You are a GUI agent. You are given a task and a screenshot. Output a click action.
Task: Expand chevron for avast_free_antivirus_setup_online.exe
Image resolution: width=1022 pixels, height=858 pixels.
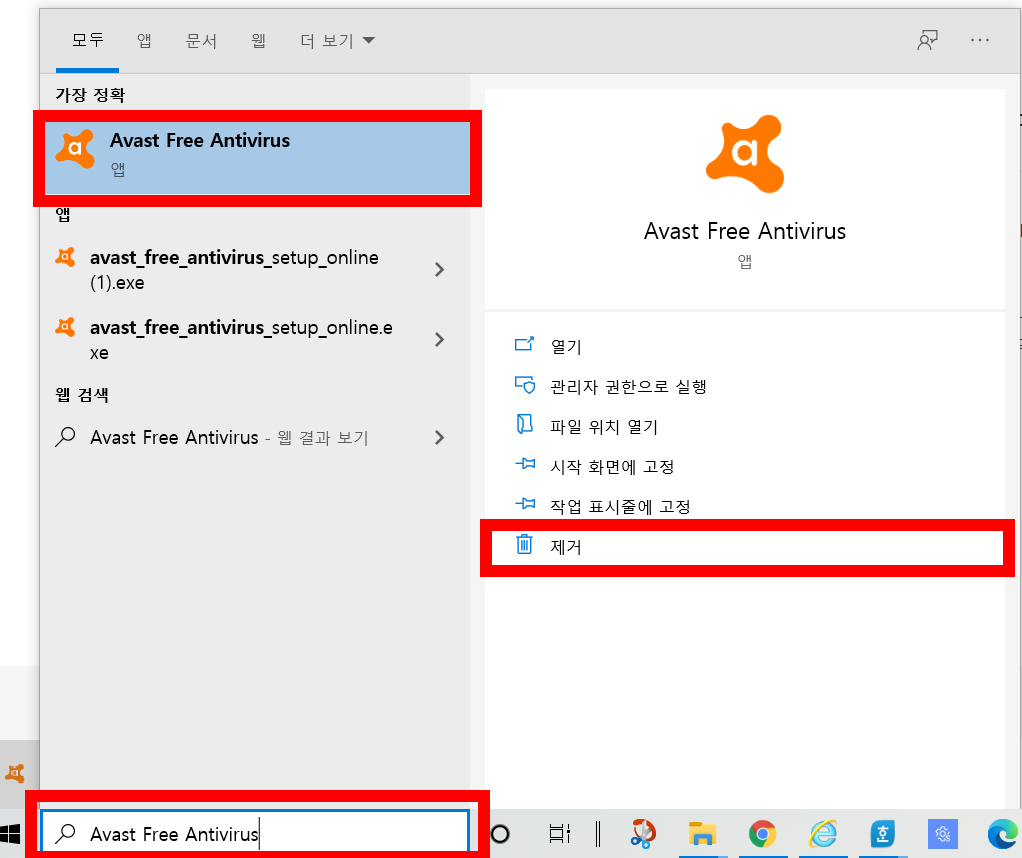(x=439, y=339)
